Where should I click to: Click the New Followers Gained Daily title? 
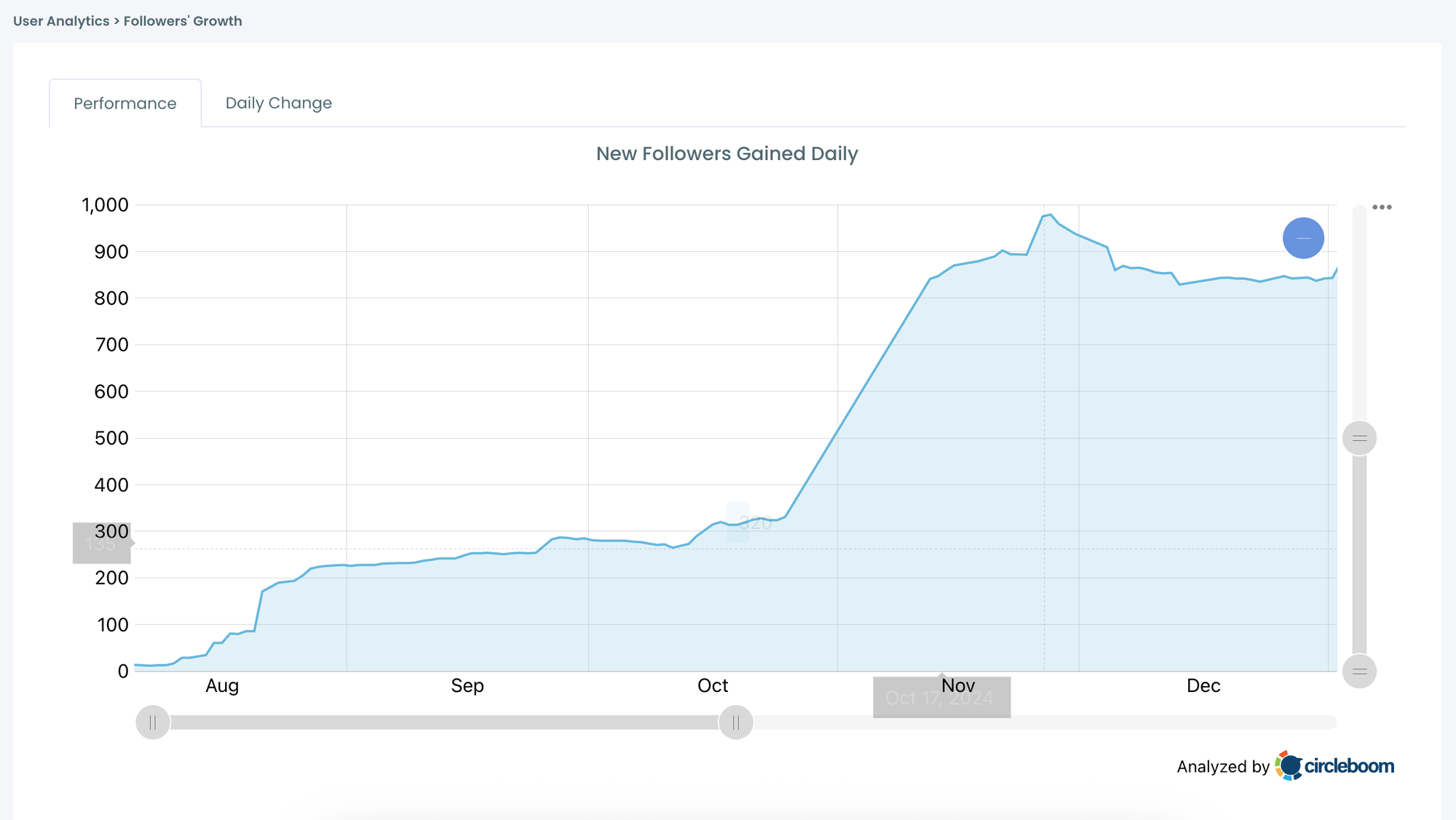click(727, 154)
